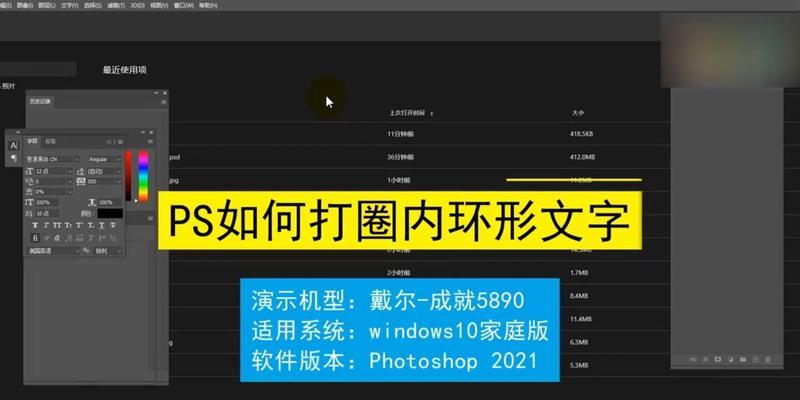Expand the 0% scaling dropdown arrow
Viewport: 800px width, 400px height.
pos(70,191)
